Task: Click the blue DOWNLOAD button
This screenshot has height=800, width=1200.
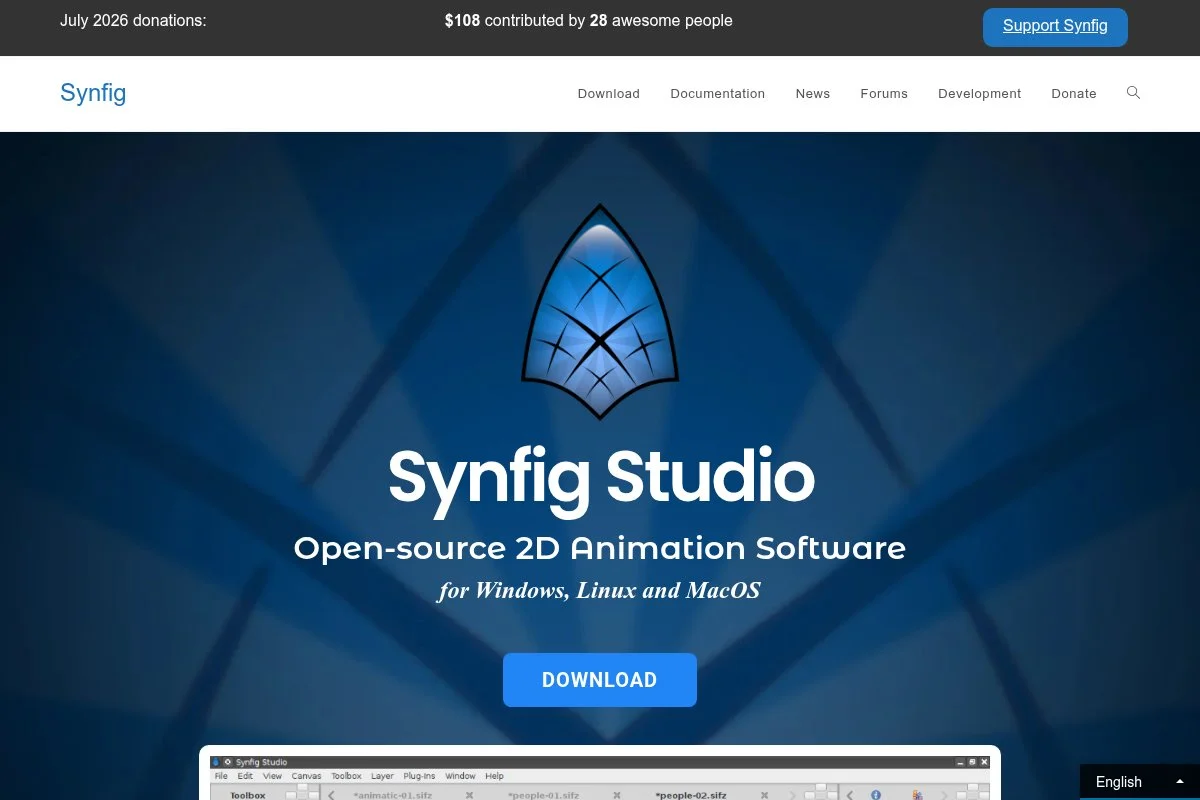Action: pos(600,680)
